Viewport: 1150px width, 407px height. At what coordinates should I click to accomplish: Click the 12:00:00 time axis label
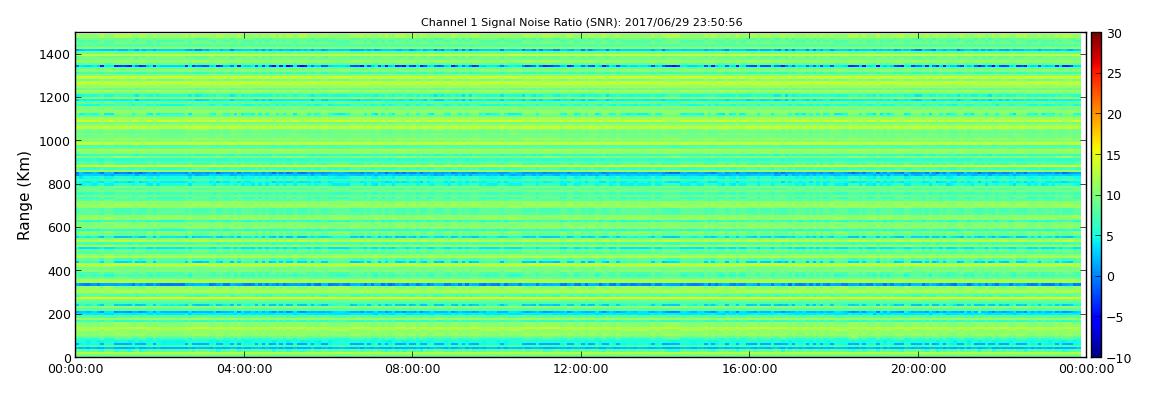[x=580, y=369]
